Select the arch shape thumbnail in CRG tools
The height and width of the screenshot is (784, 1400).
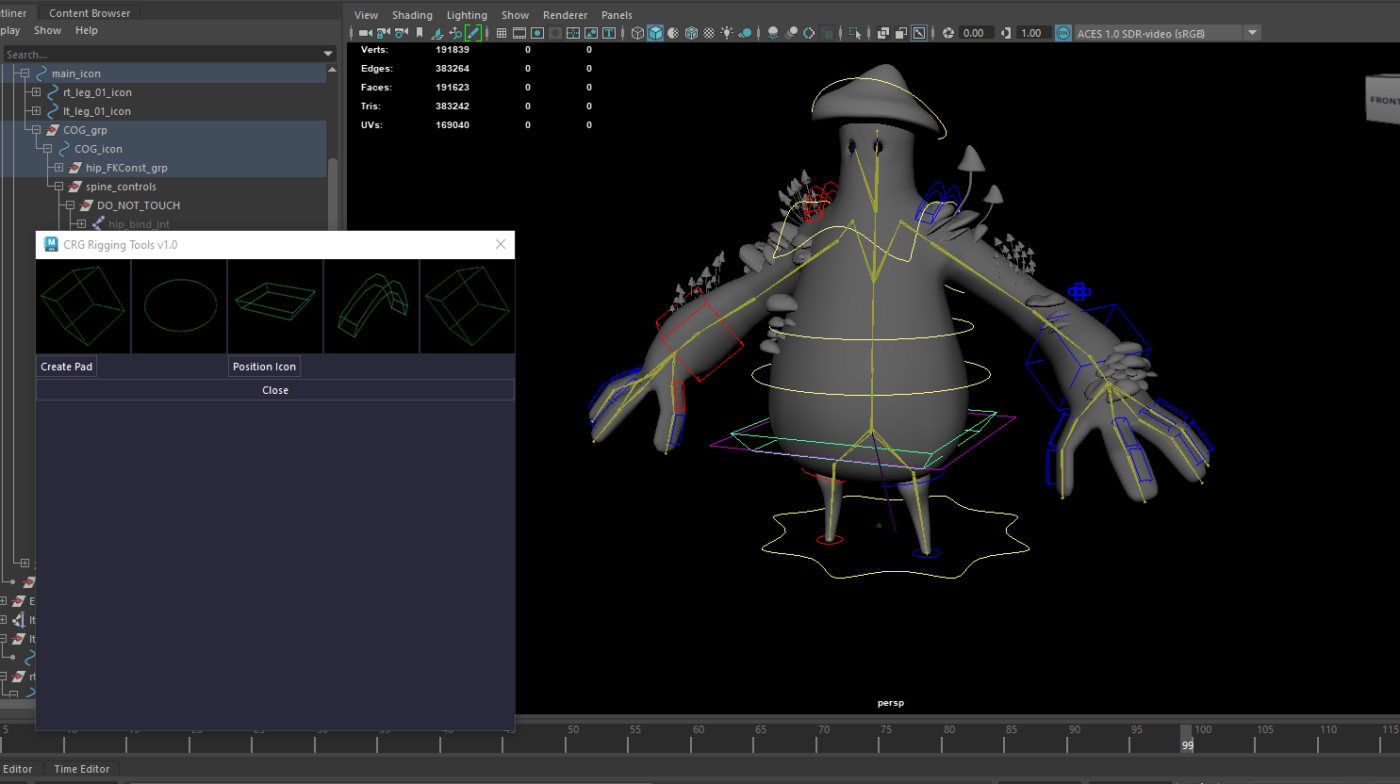click(371, 306)
